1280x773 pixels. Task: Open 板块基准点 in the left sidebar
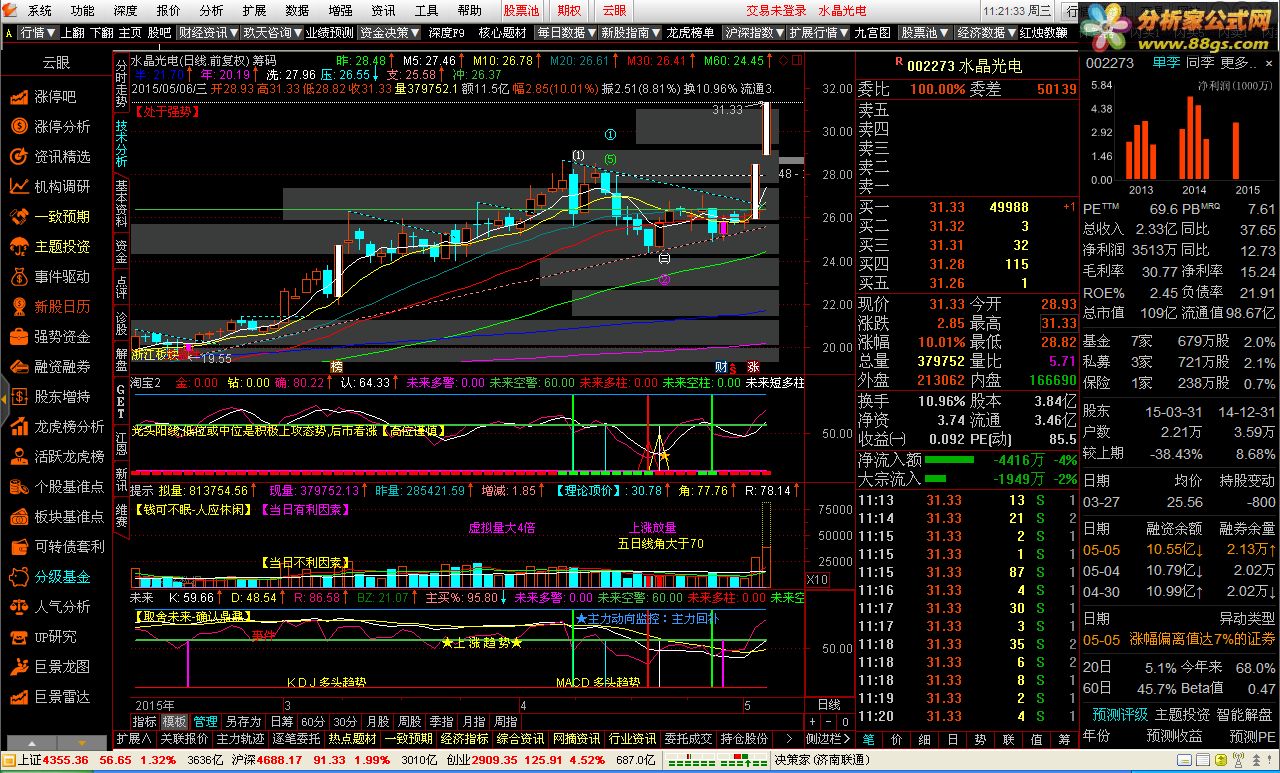click(x=56, y=517)
